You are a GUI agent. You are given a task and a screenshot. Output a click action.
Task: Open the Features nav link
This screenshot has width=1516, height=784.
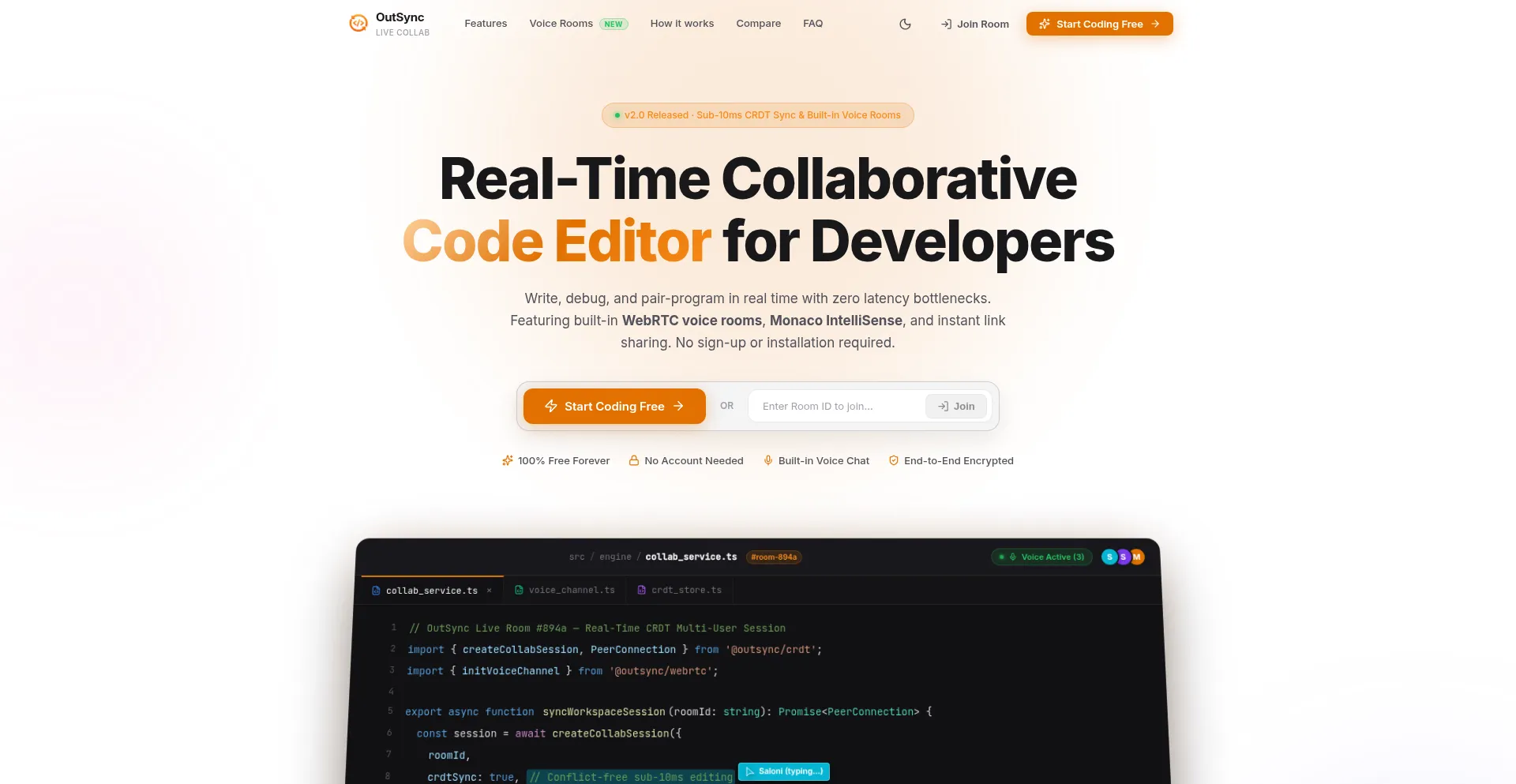tap(486, 24)
